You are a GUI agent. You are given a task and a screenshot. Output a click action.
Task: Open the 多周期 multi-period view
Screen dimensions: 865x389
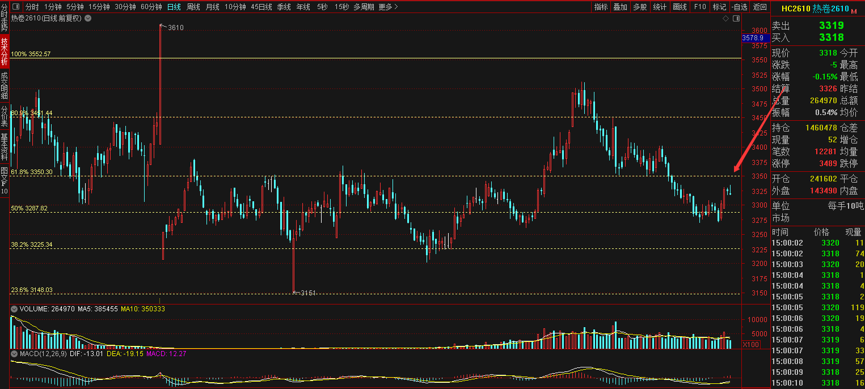(364, 7)
